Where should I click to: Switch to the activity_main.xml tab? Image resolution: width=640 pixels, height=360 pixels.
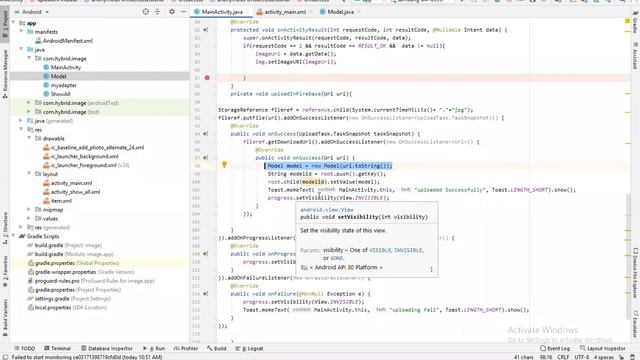(284, 12)
